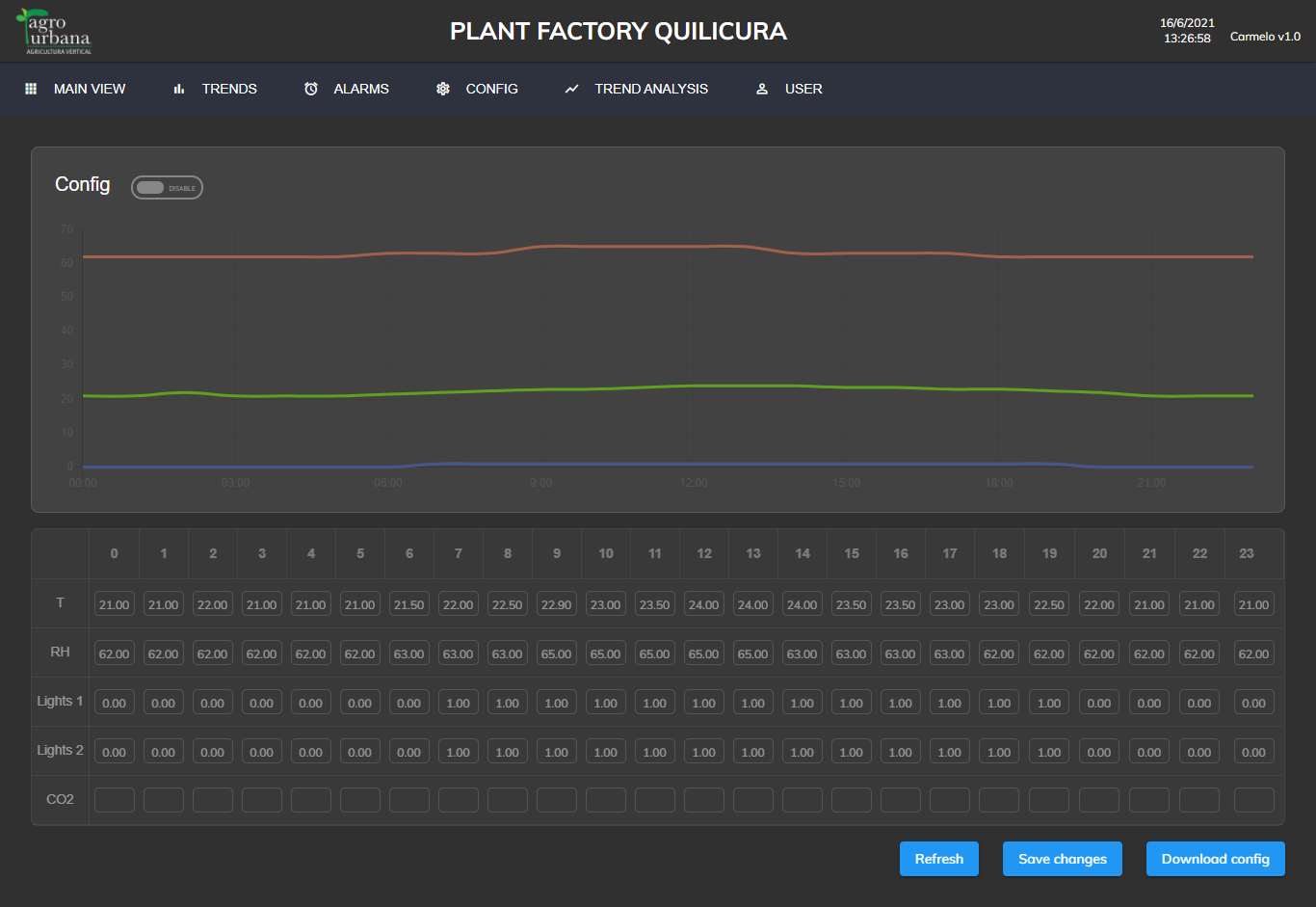Click the PLANT FACTORY QUILICURA title
Screen dimensions: 1316x907
pyautogui.click(x=619, y=32)
